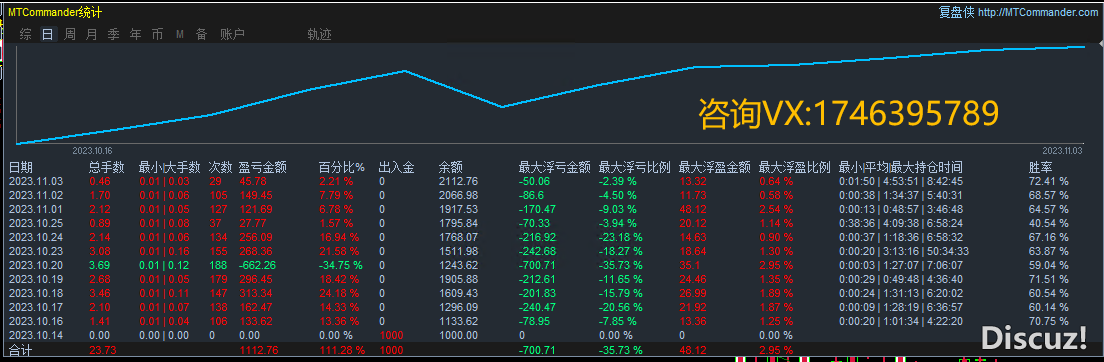Viewport: 1104px width, 362px height.
Task: Click the 40.54 % win rate cell
Action: 1048,223
